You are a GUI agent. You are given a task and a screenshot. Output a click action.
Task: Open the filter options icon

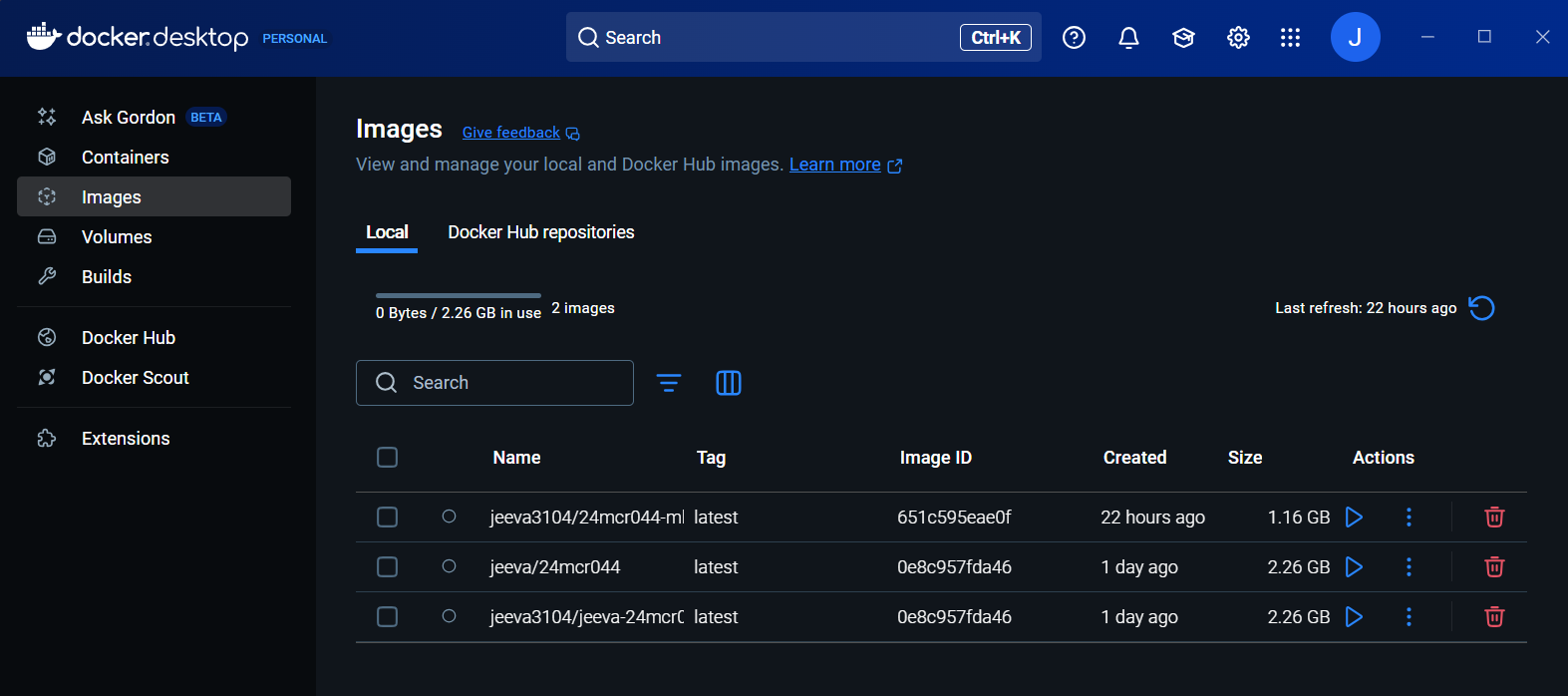tap(669, 383)
